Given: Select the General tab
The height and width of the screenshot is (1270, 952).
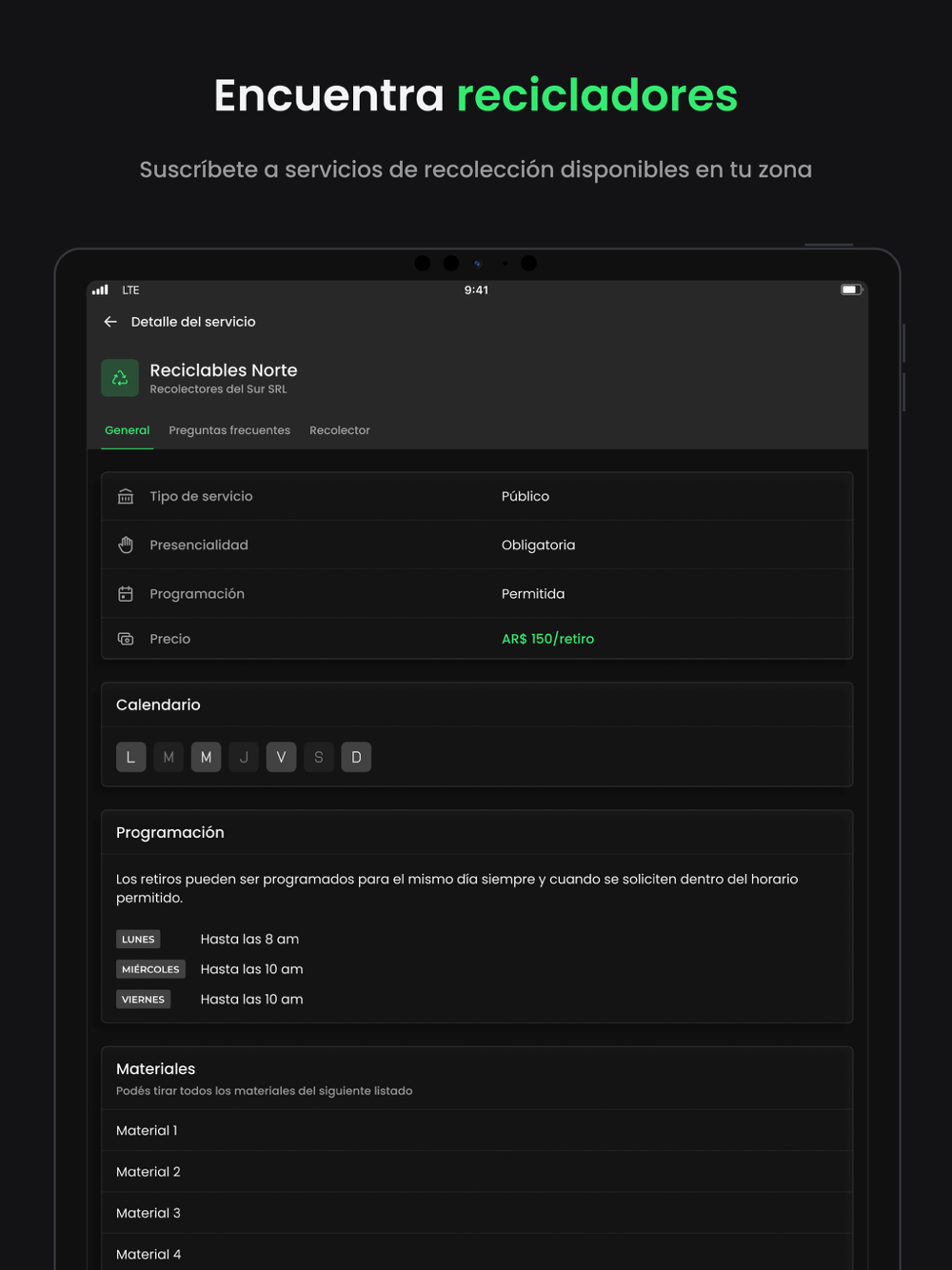Looking at the screenshot, I should 128,430.
